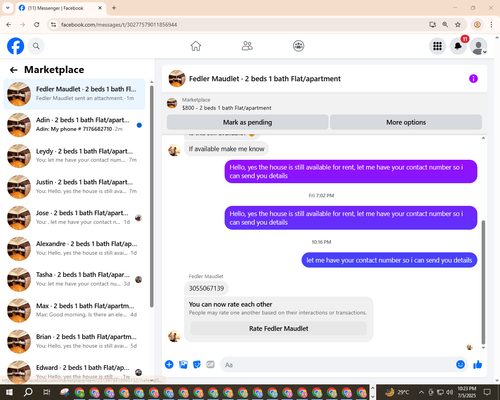The image size is (500, 400).
Task: Open volume speaker tray icon
Action: click(x=450, y=392)
